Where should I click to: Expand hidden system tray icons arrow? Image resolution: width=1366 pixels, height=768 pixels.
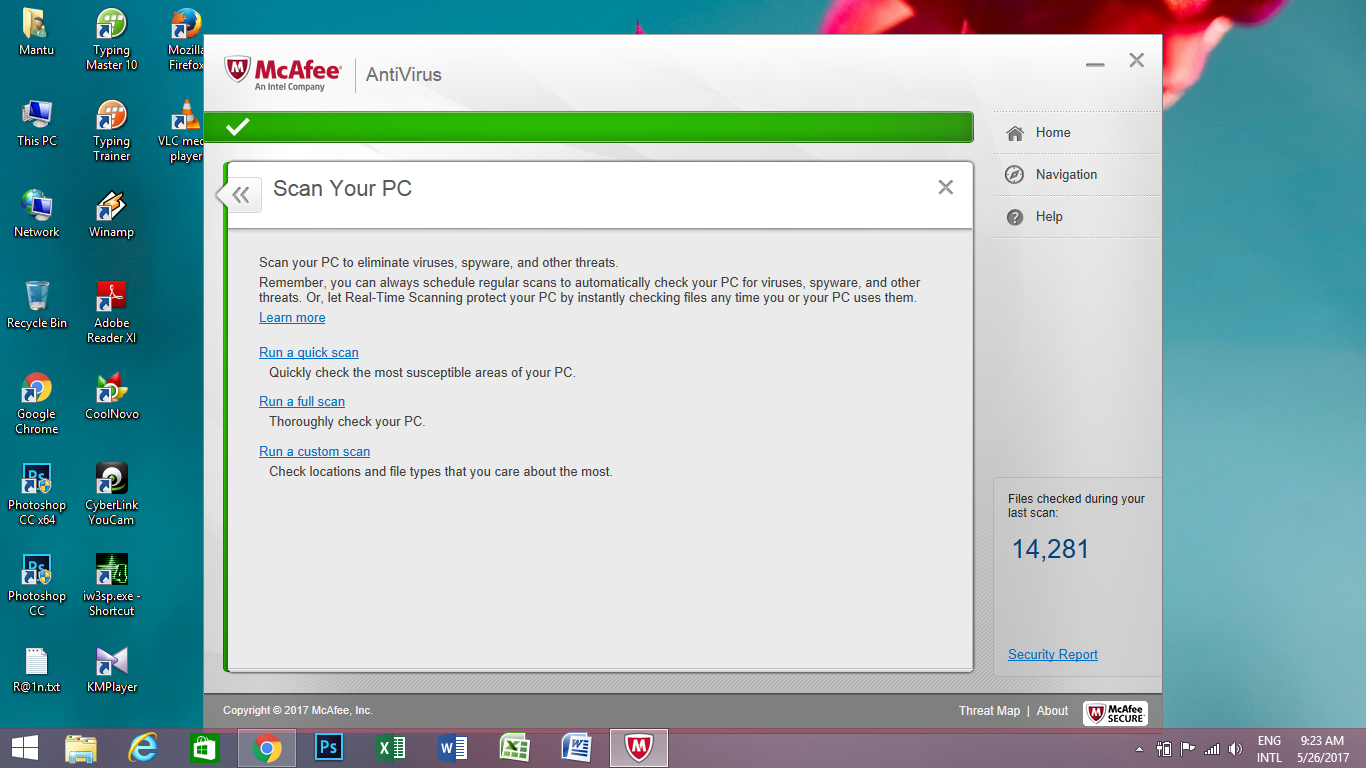[1139, 749]
